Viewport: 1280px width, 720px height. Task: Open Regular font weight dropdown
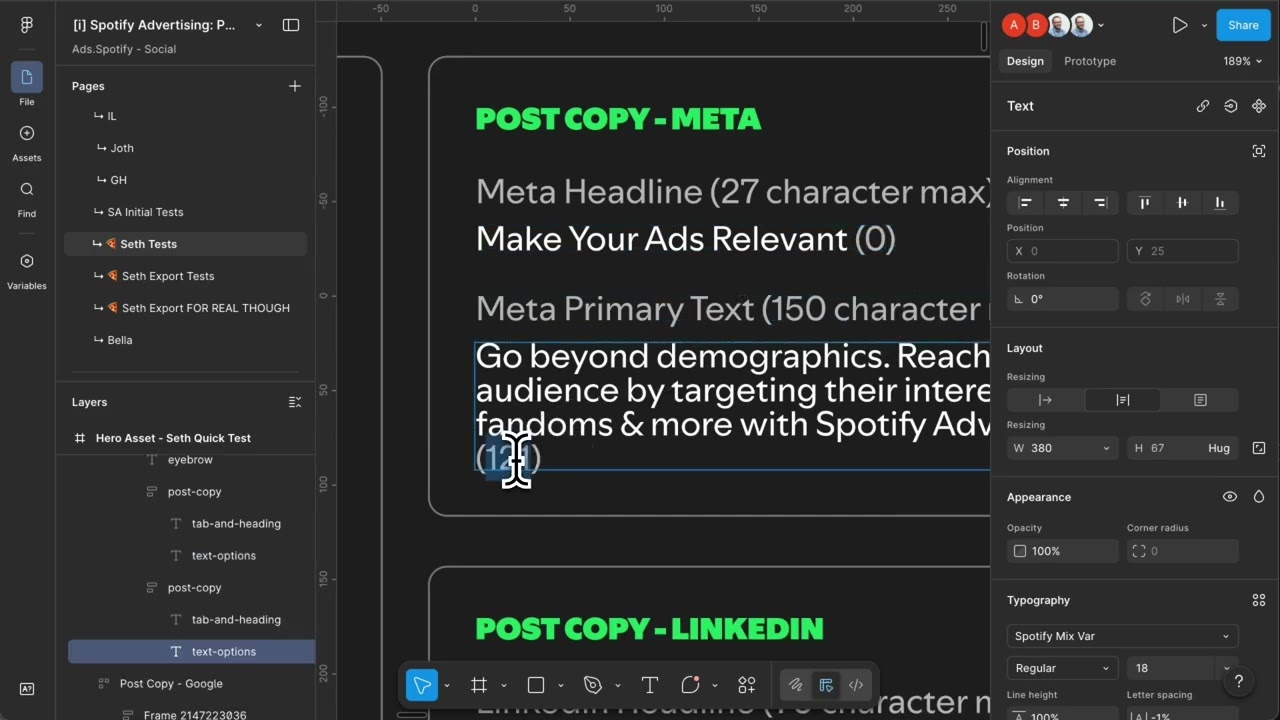[1062, 668]
